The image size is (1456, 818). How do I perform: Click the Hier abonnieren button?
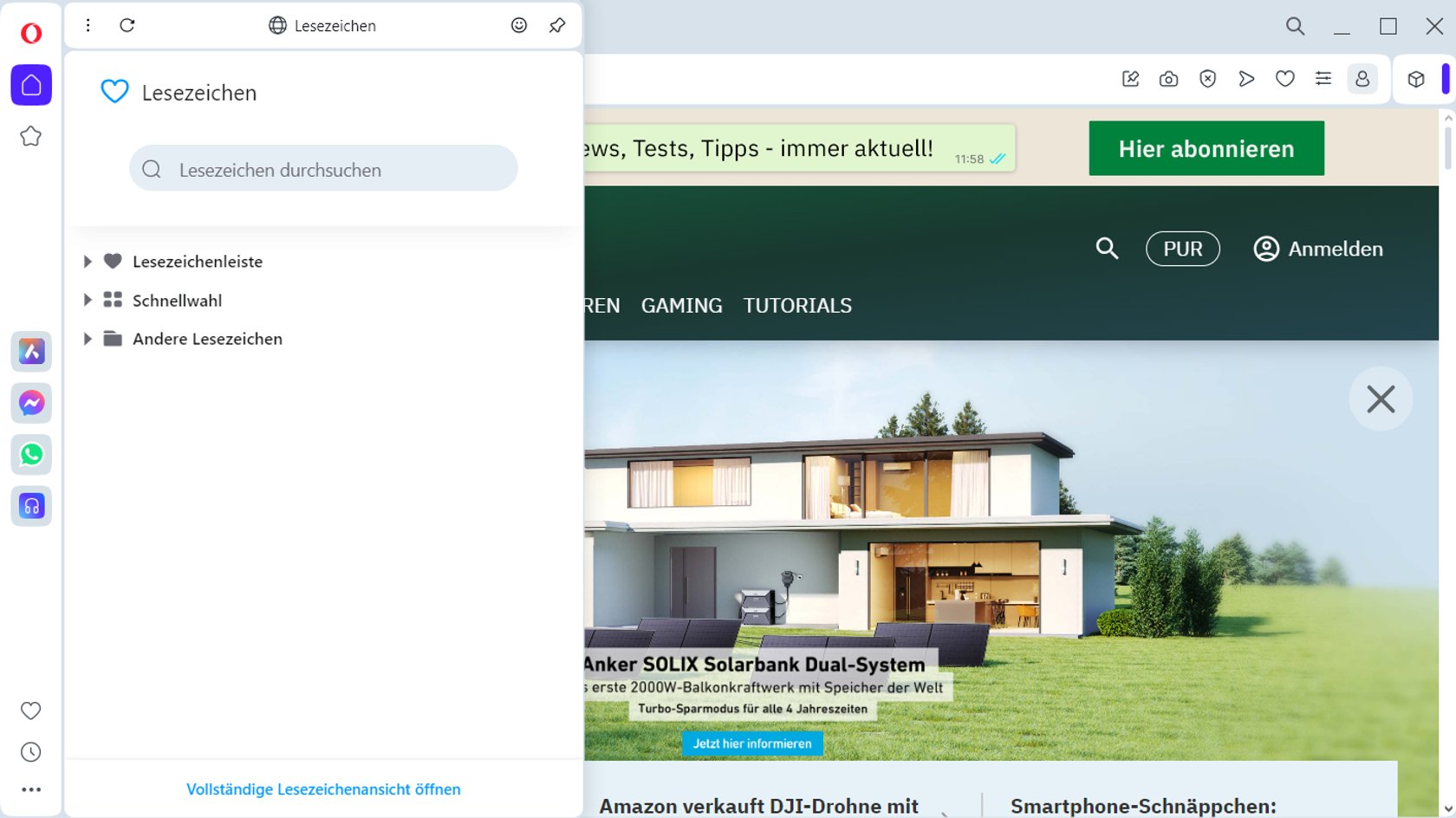[1206, 148]
